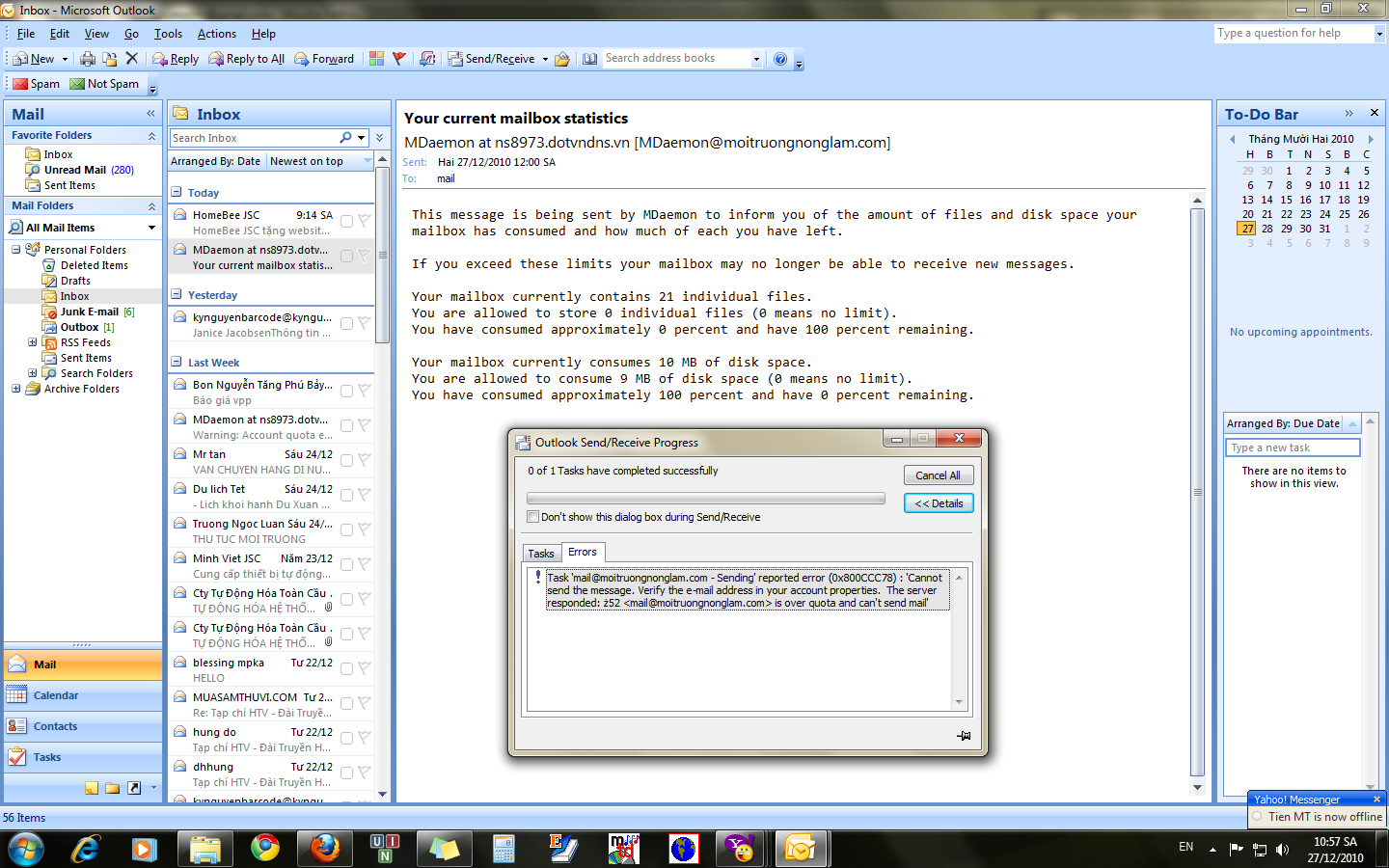This screenshot has height=868, width=1389.
Task: Collapse the Last Week message group
Action: pyautogui.click(x=177, y=363)
